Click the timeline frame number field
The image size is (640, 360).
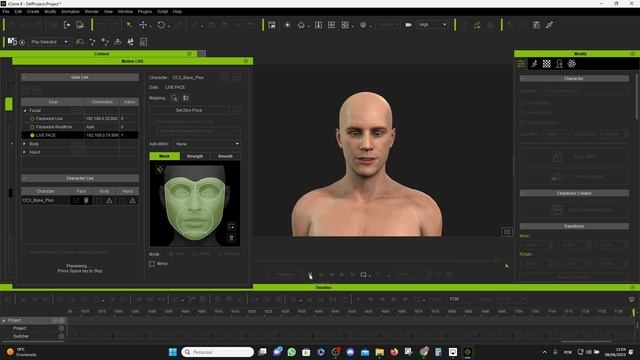(460, 299)
